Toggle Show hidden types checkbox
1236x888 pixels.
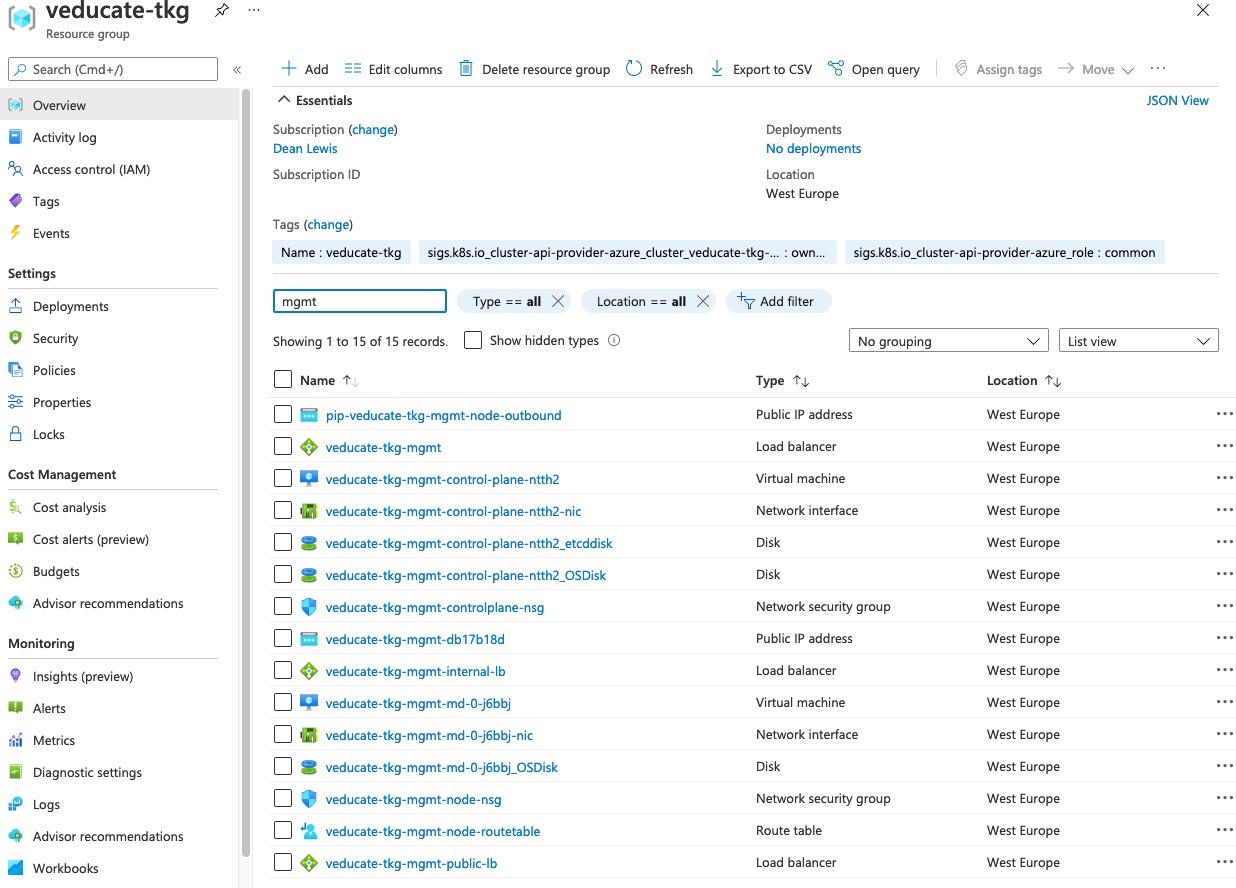473,341
